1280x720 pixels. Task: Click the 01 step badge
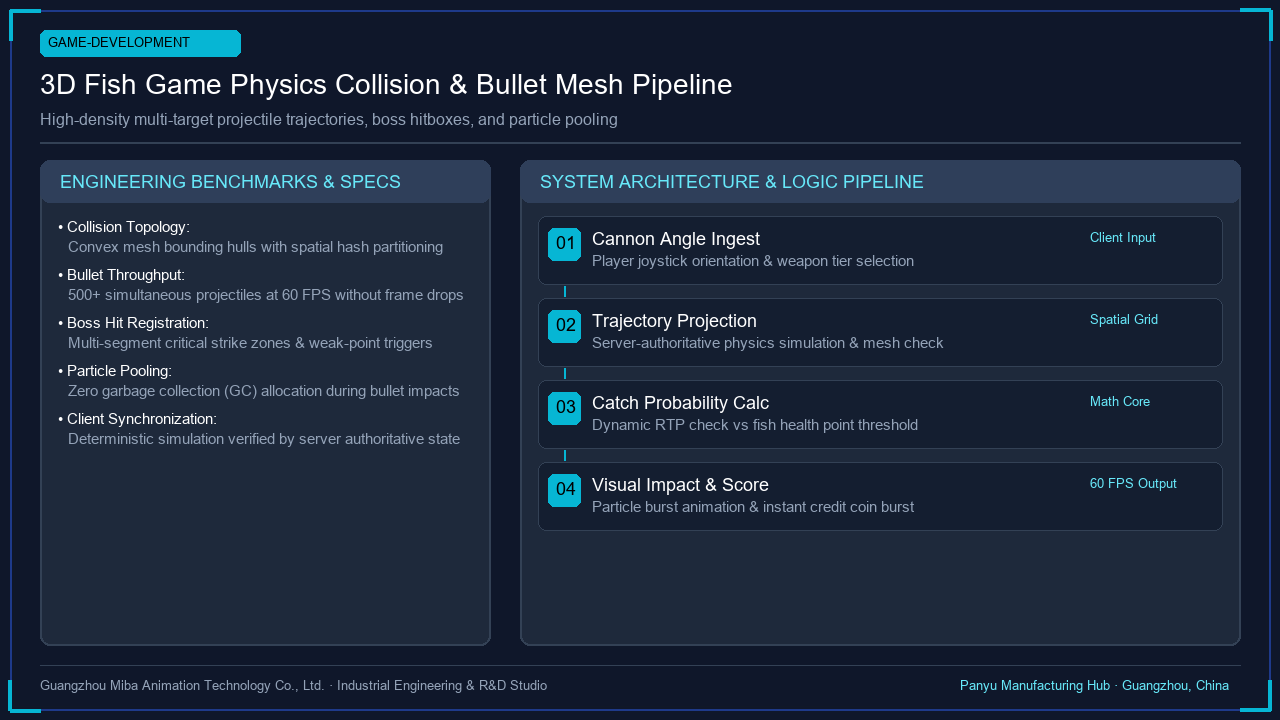click(564, 244)
